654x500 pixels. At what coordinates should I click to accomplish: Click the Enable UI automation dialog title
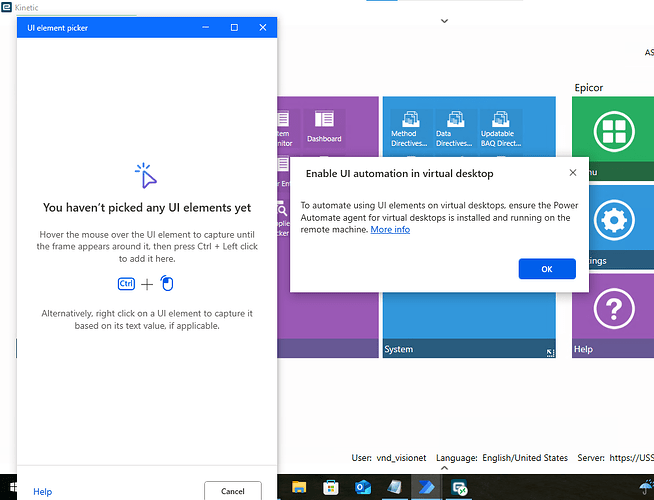tap(400, 173)
